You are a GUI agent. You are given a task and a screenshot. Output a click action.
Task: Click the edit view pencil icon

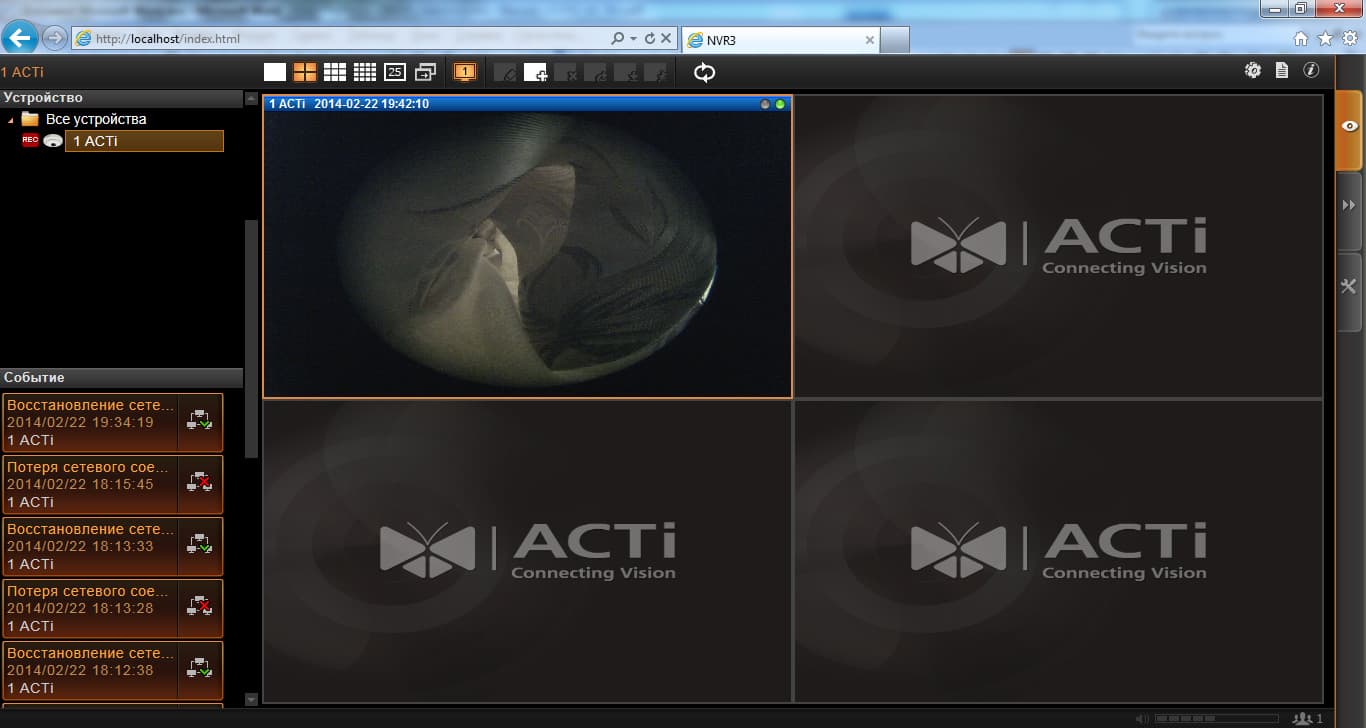pos(506,72)
